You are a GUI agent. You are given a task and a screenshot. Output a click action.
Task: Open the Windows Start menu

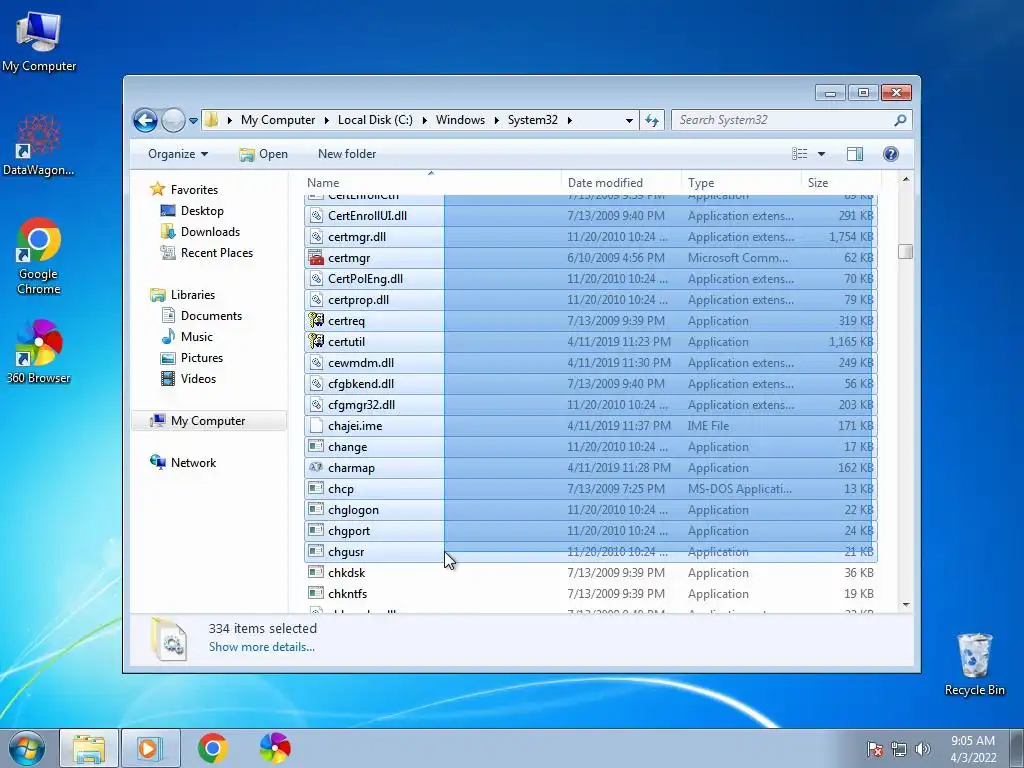click(27, 748)
